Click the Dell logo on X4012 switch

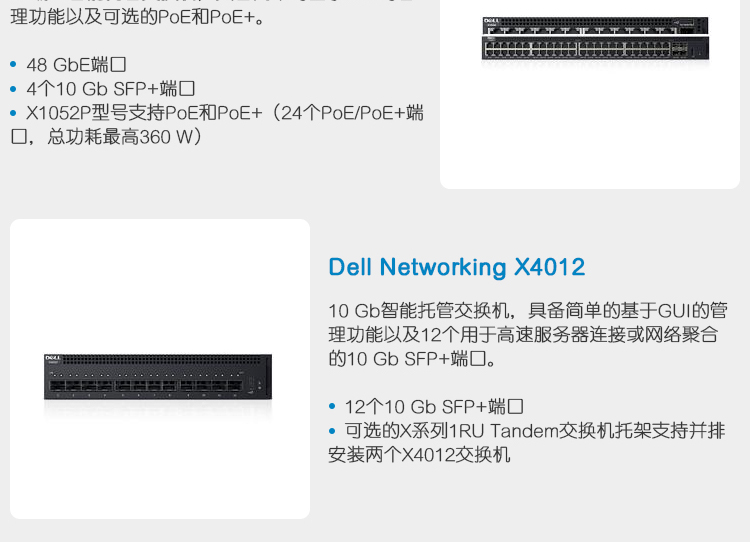[53, 358]
